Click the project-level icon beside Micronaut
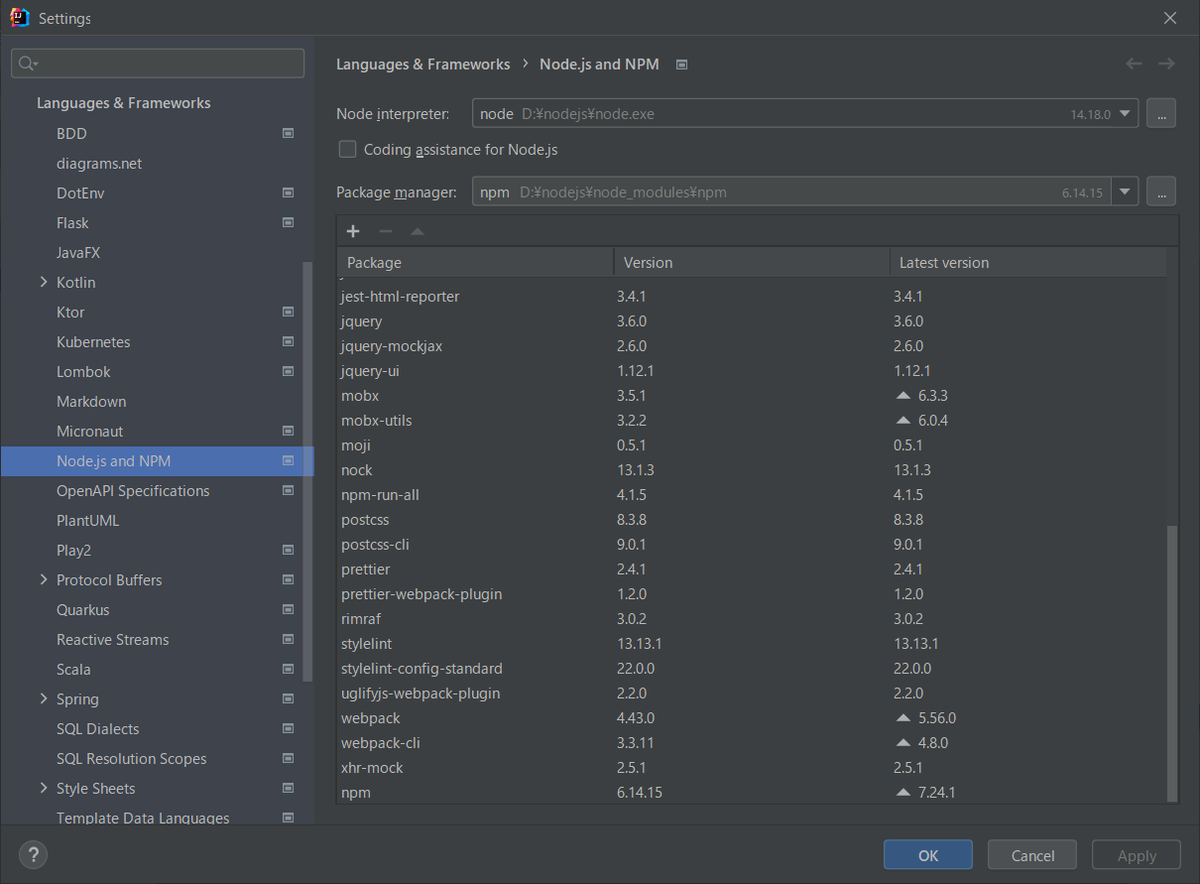The height and width of the screenshot is (884, 1200). pyautogui.click(x=288, y=431)
